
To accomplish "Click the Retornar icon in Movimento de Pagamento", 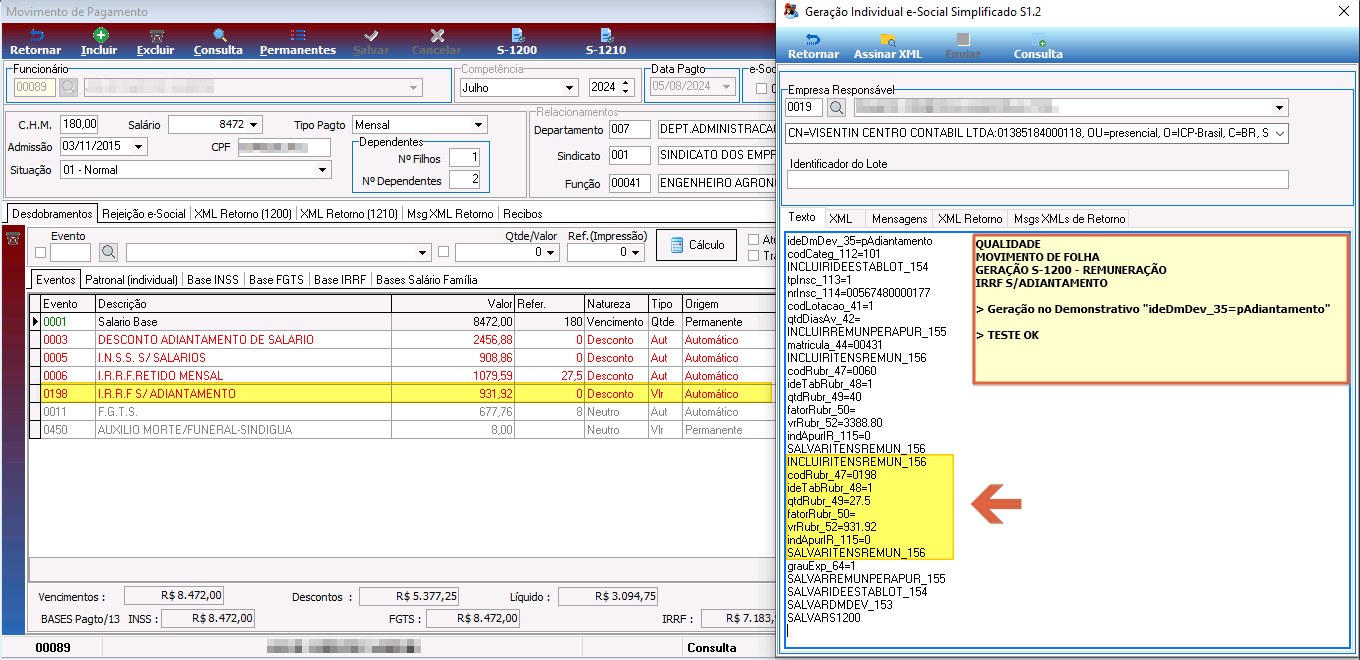I will pos(37,35).
